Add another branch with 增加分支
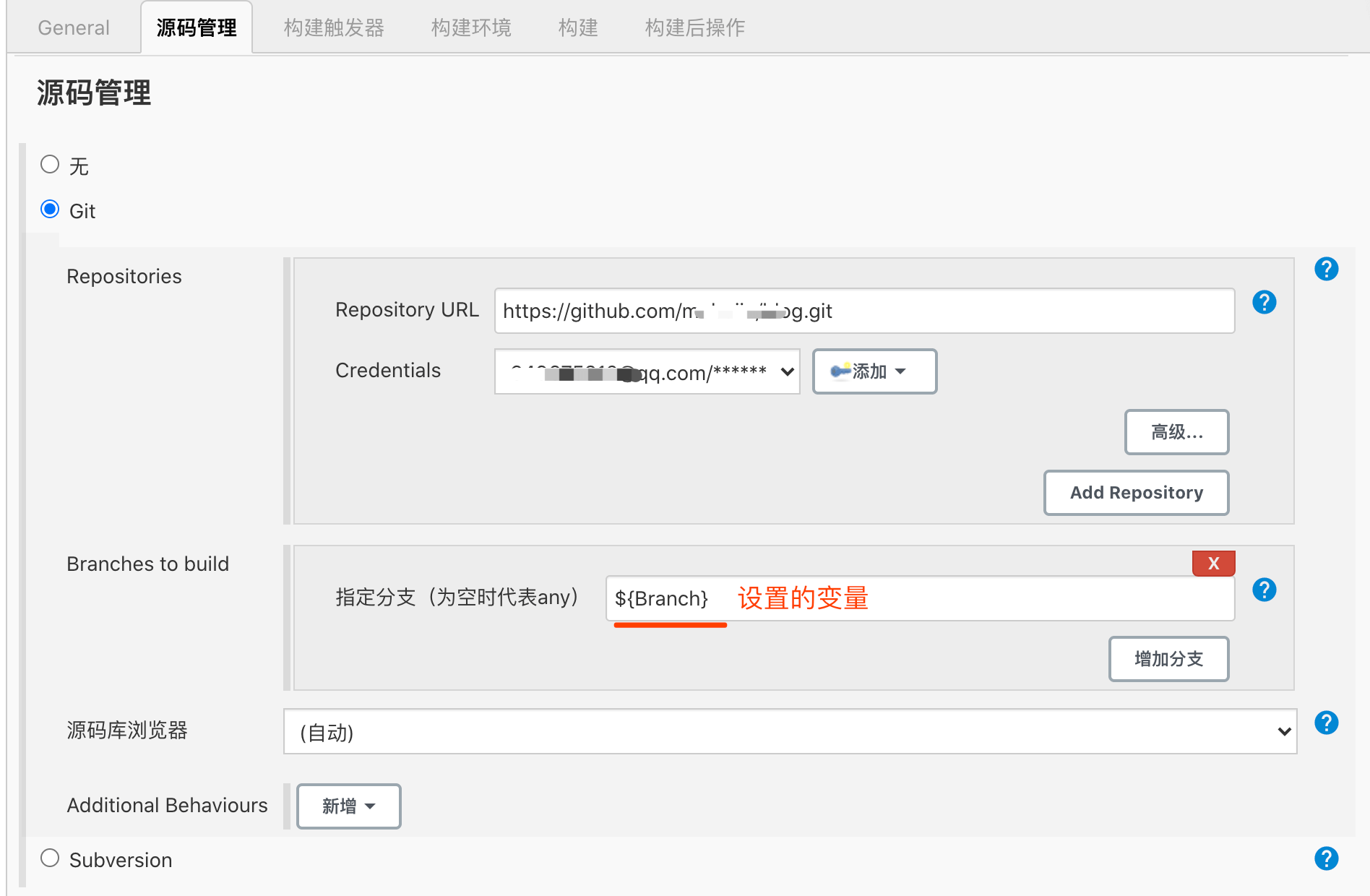The width and height of the screenshot is (1370, 896). coord(1168,658)
